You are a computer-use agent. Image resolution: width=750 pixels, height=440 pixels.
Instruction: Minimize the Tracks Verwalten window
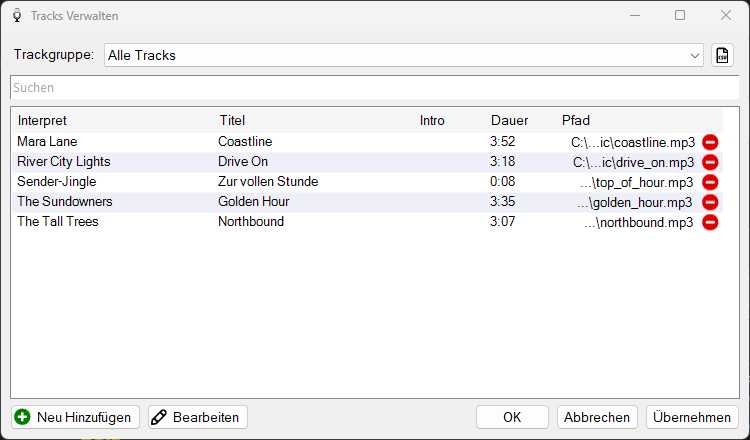(635, 15)
